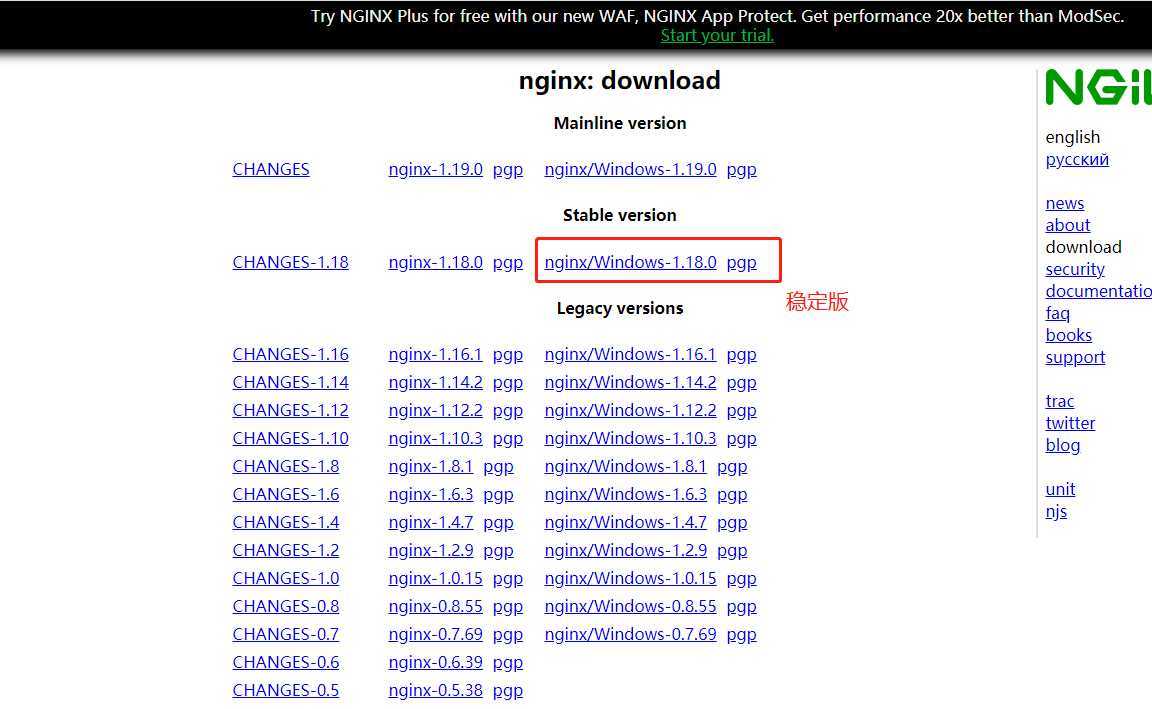1152x709 pixels.
Task: Download nginx-0.6.39 source
Action: coord(436,662)
